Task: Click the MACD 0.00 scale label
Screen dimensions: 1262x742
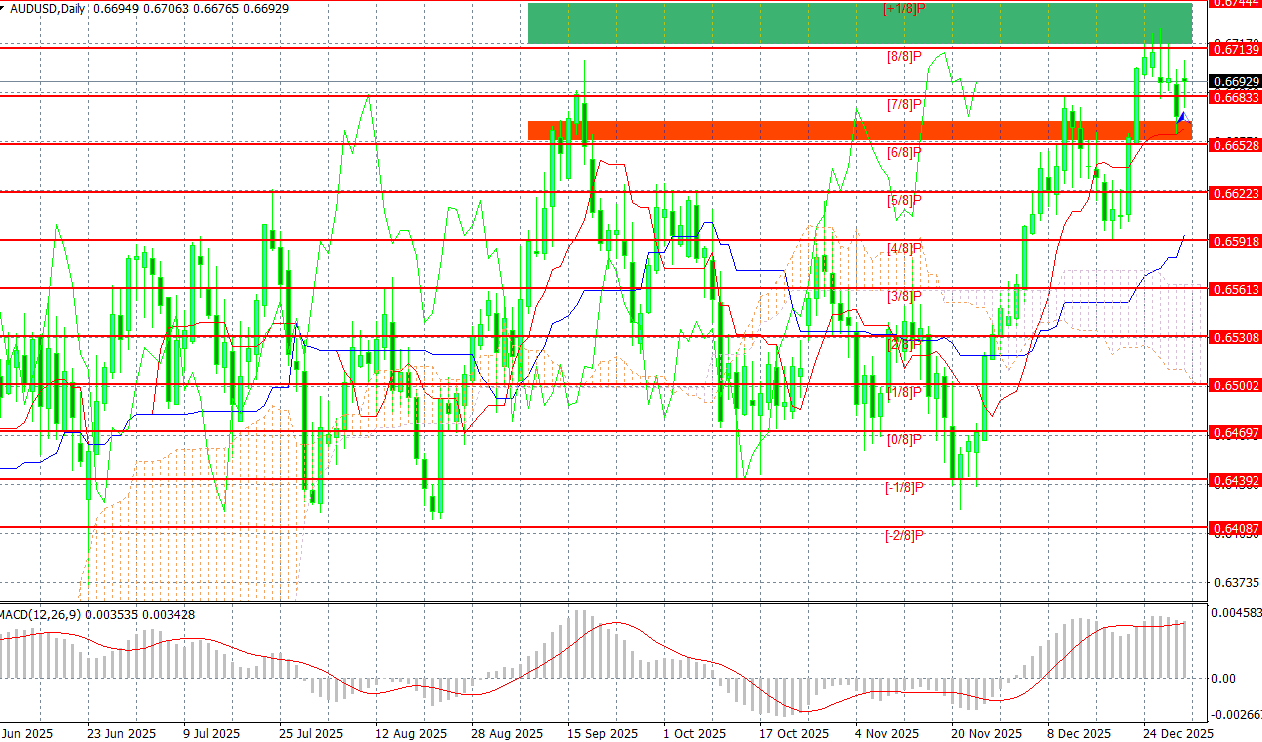Action: (1222, 678)
